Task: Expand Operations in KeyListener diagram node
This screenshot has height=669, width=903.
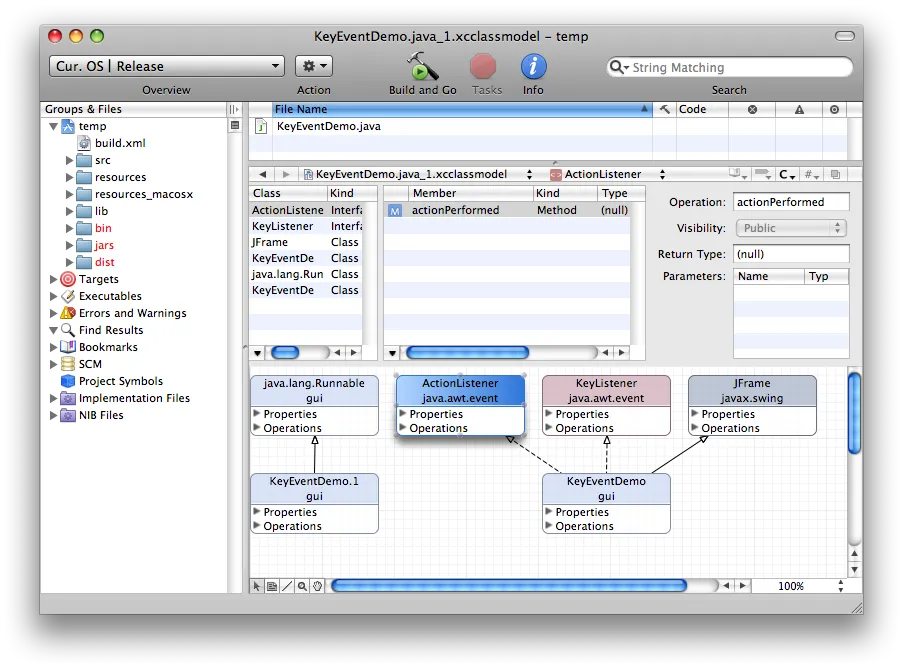Action: point(549,428)
